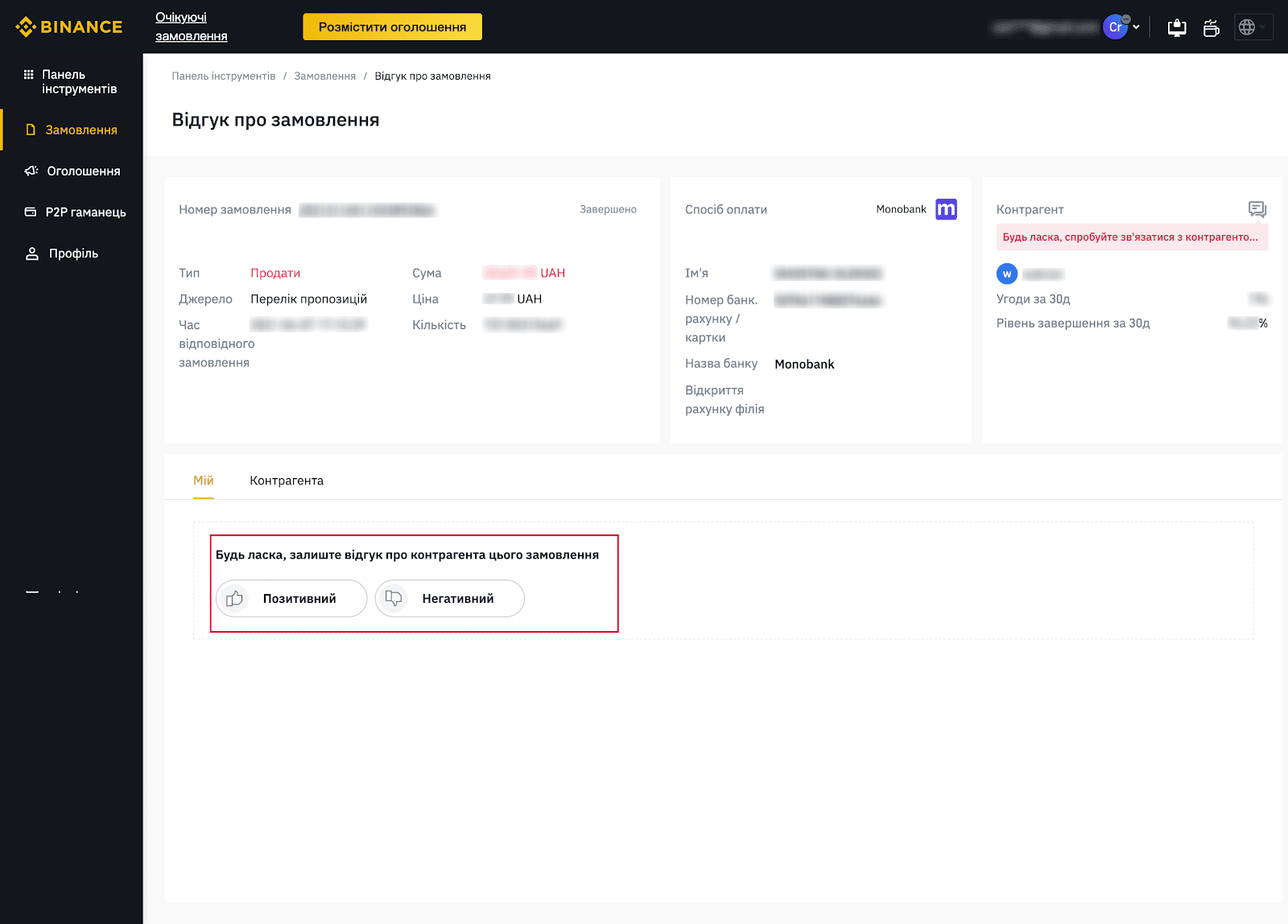Leave Негативний feedback
The height and width of the screenshot is (924, 1288).
click(x=449, y=598)
